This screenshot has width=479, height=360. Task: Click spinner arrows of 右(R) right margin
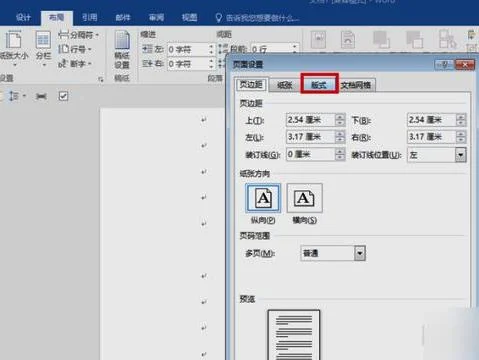(461, 137)
